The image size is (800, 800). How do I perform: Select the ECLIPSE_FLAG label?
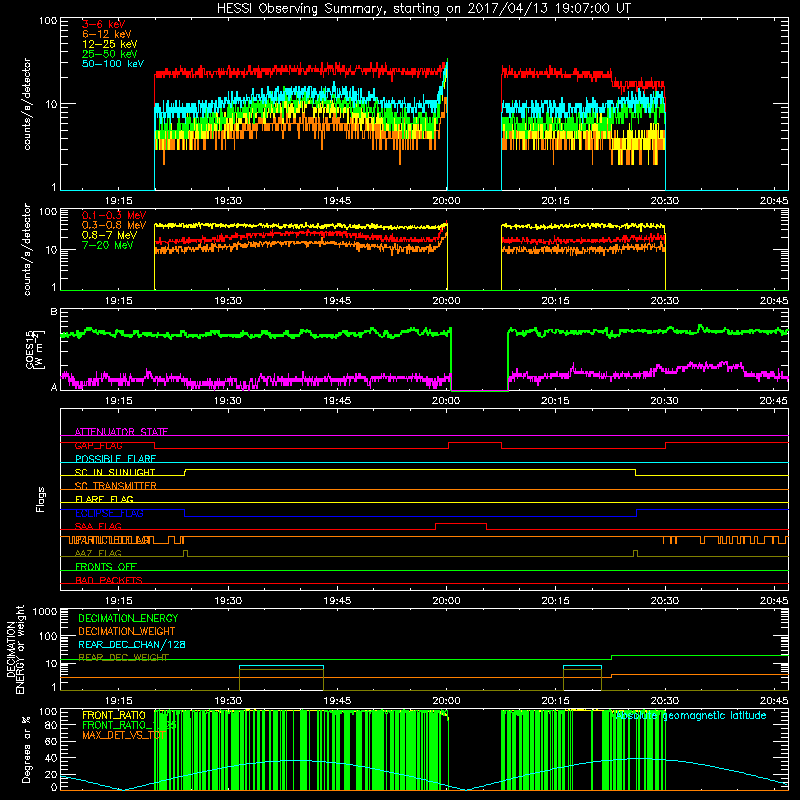(109, 513)
